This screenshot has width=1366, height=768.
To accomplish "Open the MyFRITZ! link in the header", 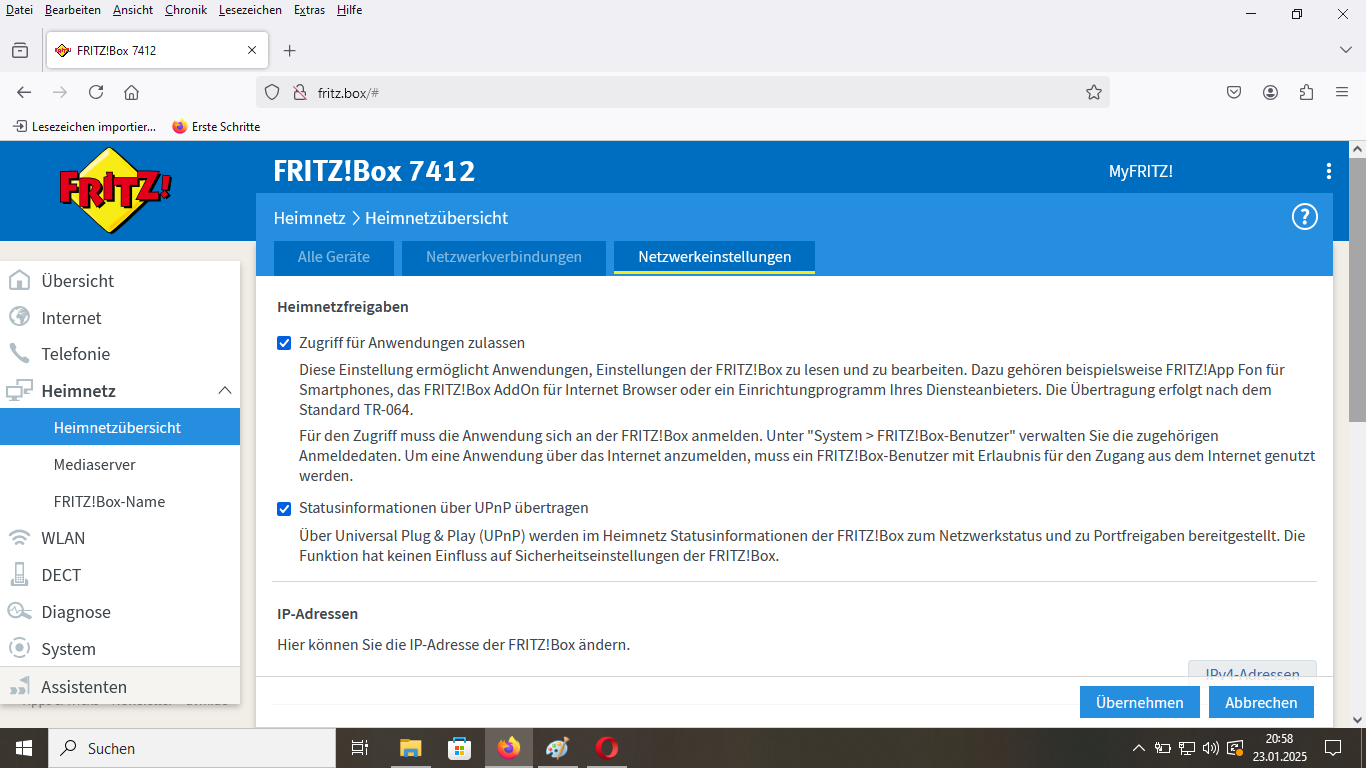I will 1140,171.
